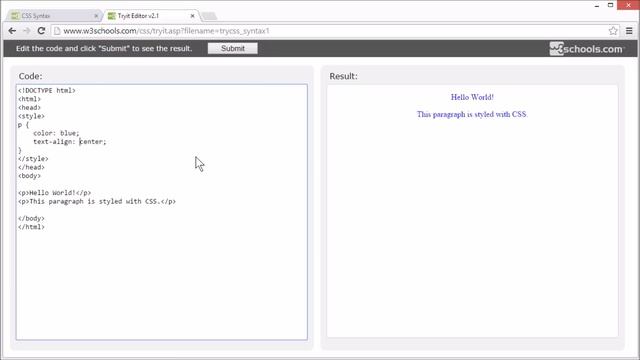Click the page icon in the address bar
Screen dimensions: 640x360
coord(57,31)
